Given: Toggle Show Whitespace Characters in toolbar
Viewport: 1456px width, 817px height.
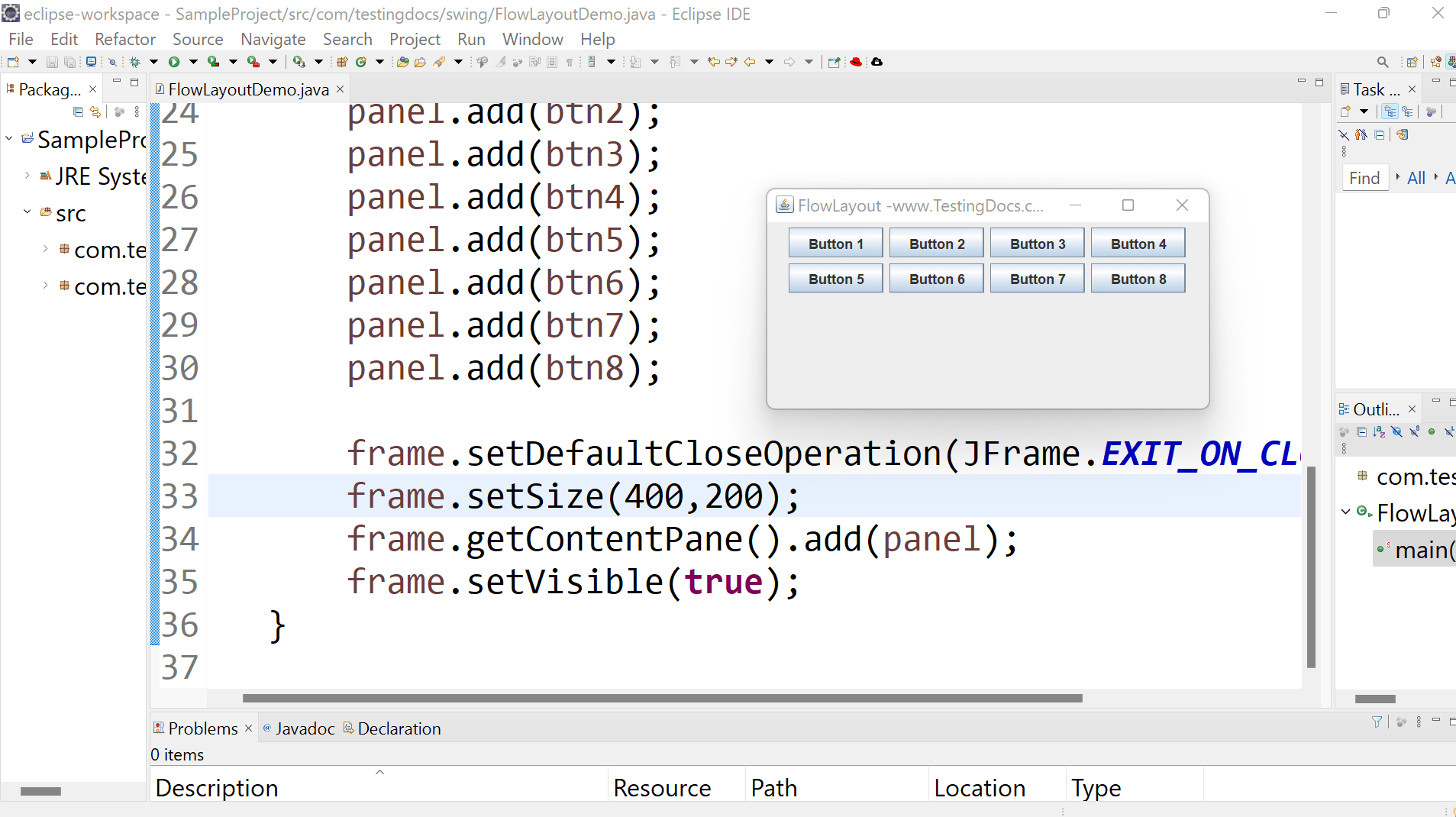Looking at the screenshot, I should point(570,62).
